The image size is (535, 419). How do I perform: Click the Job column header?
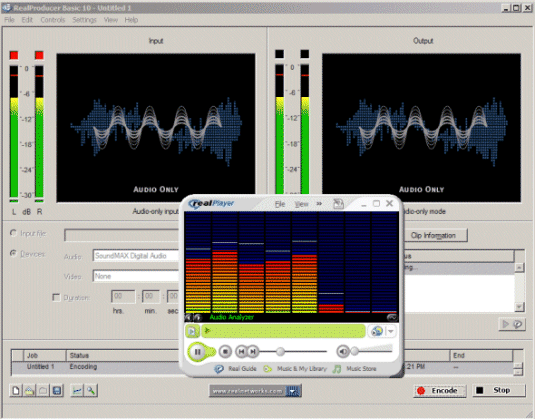(x=45, y=356)
